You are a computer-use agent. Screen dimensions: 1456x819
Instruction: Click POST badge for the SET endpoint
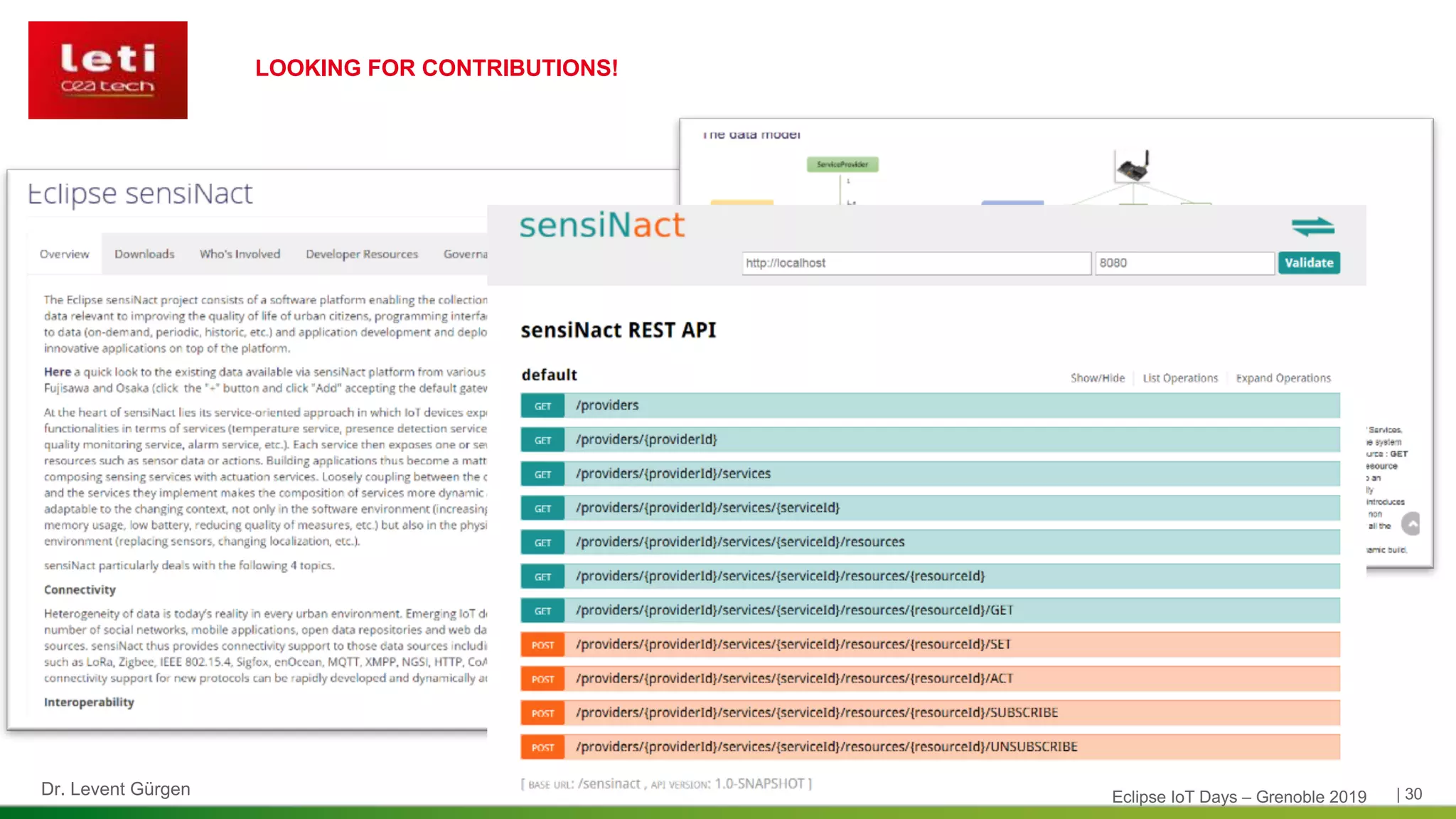click(x=542, y=645)
